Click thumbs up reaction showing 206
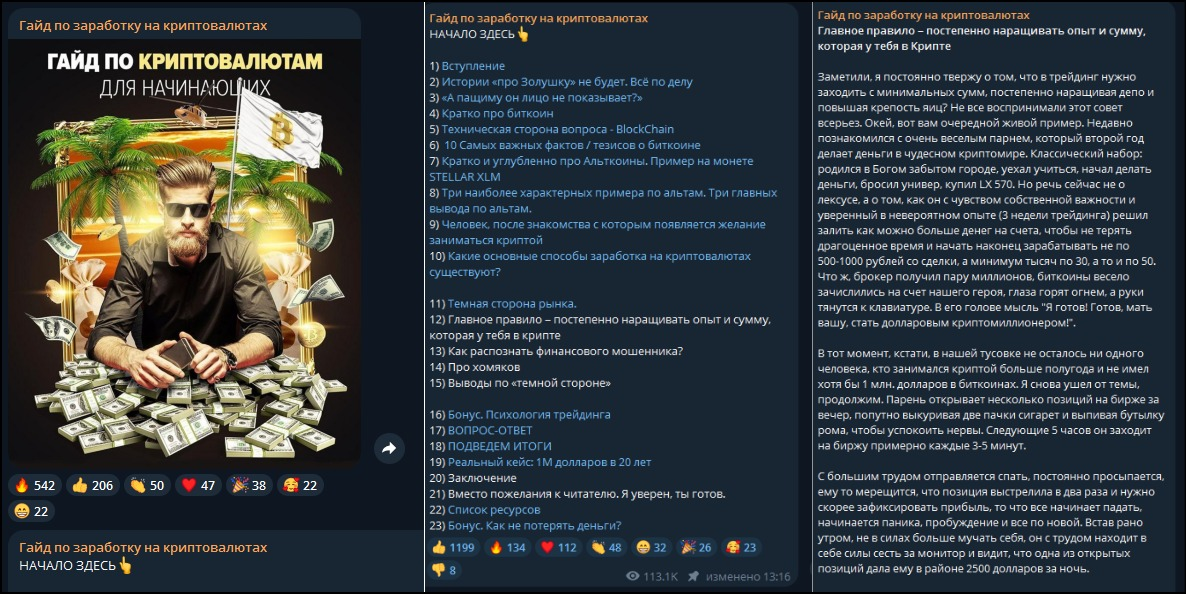 point(93,486)
